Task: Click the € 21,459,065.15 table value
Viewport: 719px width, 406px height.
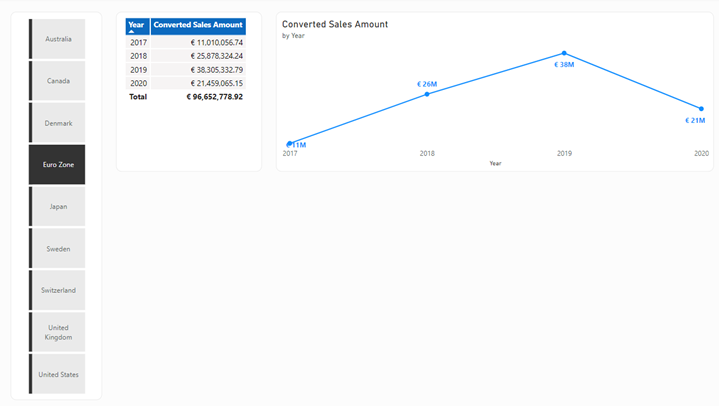Action: 216,83
